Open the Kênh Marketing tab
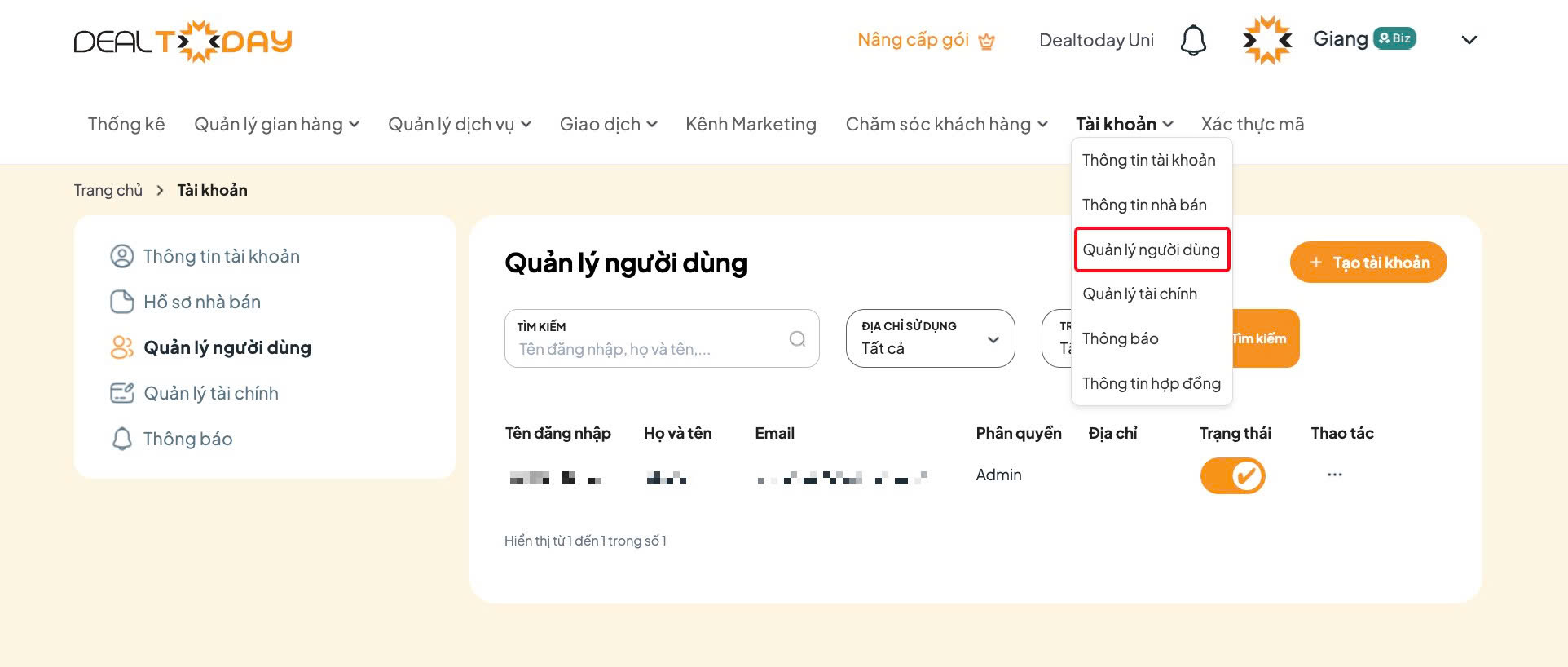 751,124
